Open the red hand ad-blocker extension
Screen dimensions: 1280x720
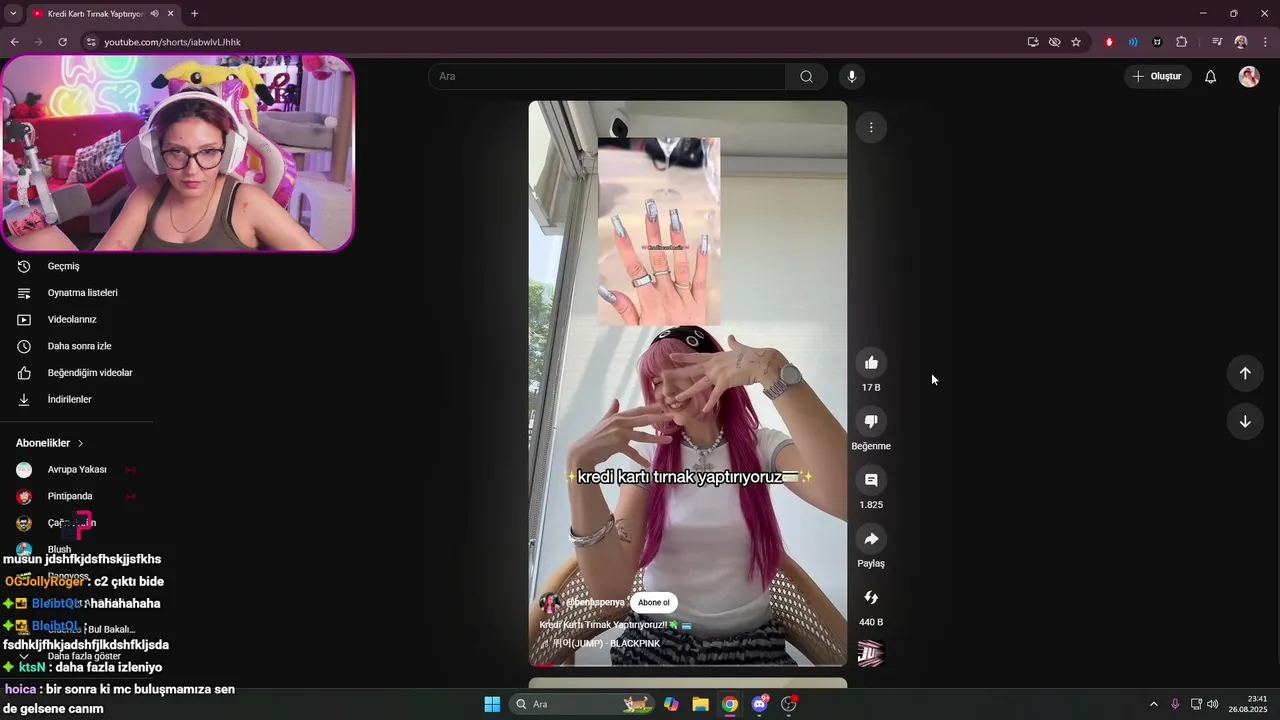coord(1109,42)
